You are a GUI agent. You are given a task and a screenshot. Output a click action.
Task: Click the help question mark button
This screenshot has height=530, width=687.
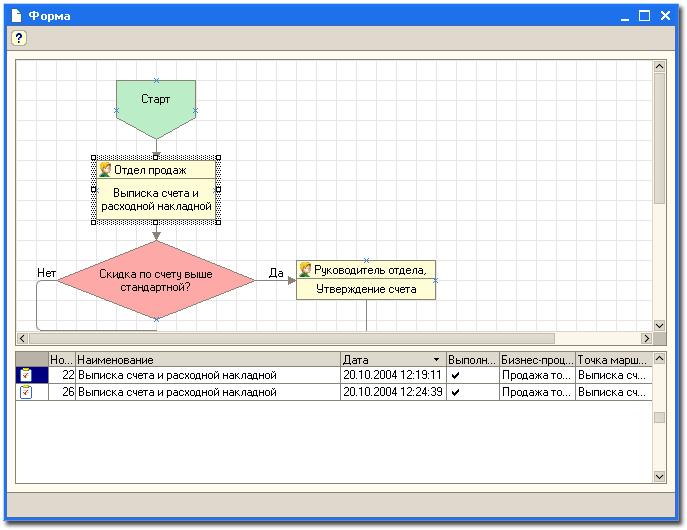pos(19,38)
